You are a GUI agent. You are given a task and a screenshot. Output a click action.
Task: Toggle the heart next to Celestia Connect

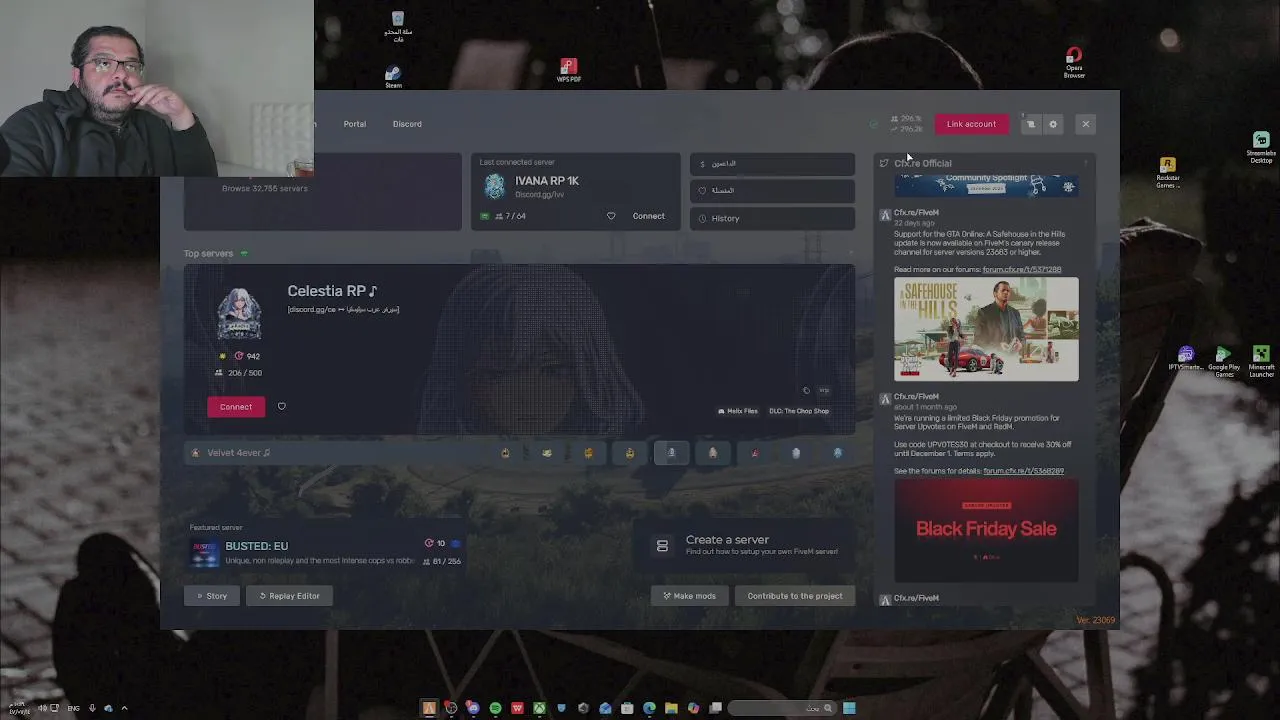tap(282, 406)
